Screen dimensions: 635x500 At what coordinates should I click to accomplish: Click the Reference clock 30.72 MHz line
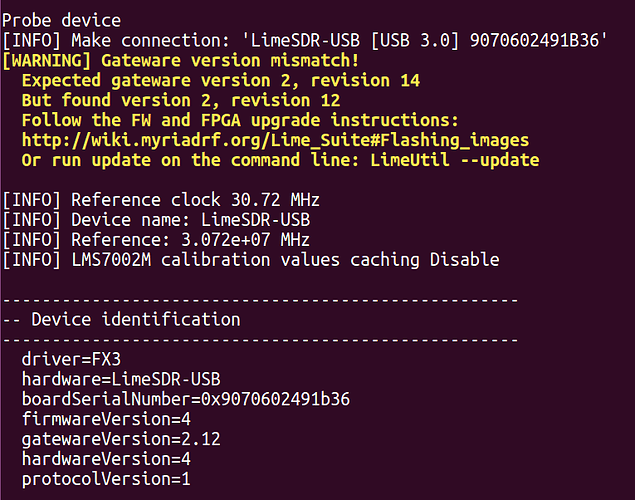[160, 200]
